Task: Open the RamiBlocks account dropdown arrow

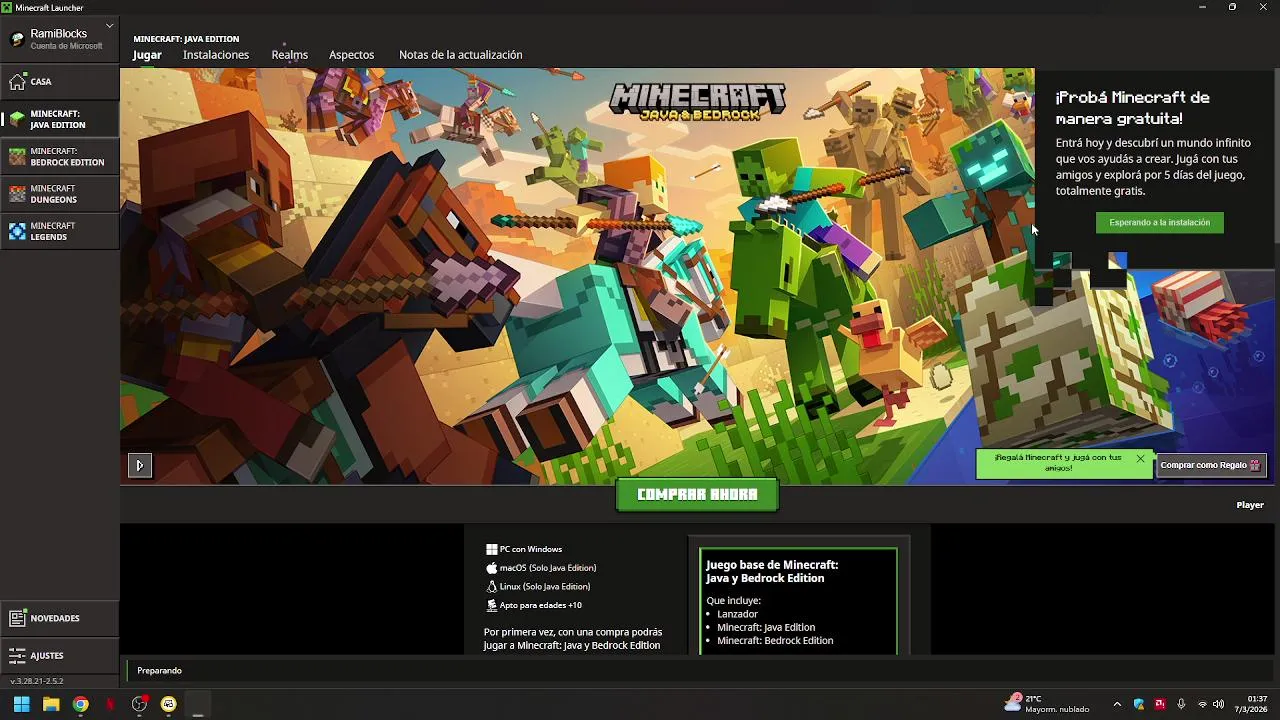Action: (x=109, y=26)
